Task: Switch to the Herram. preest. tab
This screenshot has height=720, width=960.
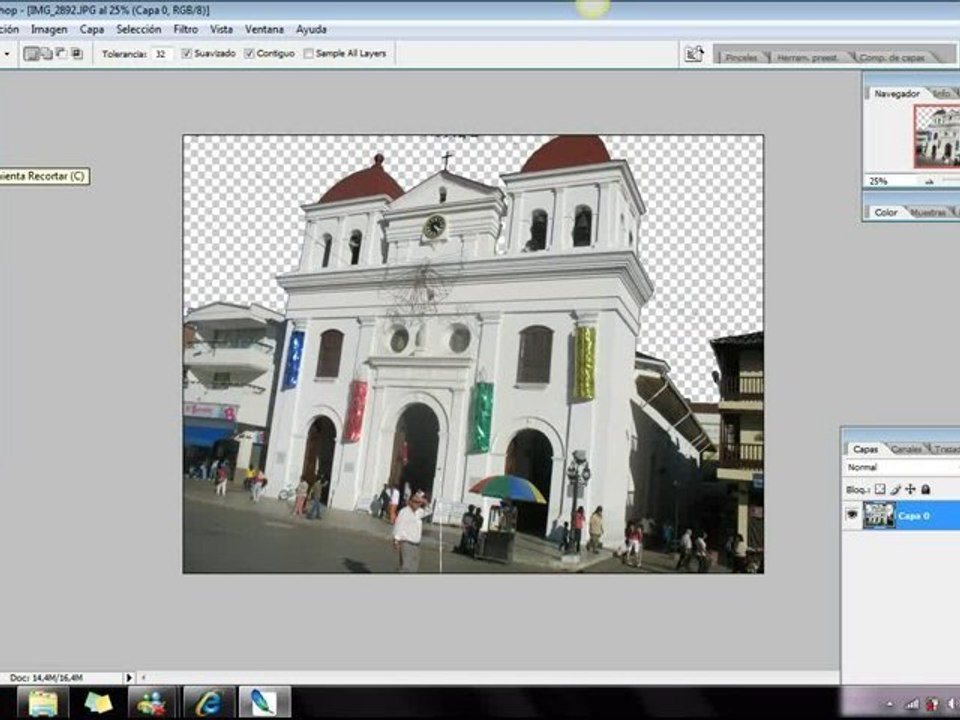Action: (x=808, y=58)
